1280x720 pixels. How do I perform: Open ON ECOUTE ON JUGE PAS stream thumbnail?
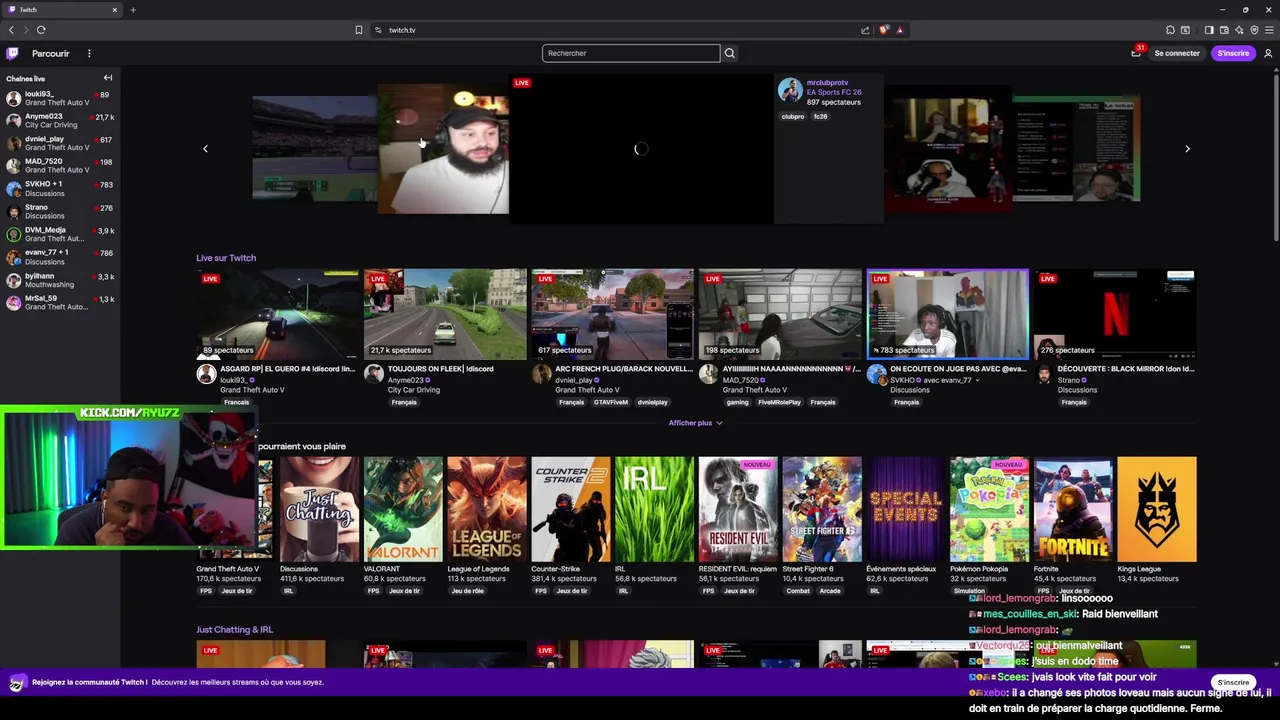tap(948, 314)
